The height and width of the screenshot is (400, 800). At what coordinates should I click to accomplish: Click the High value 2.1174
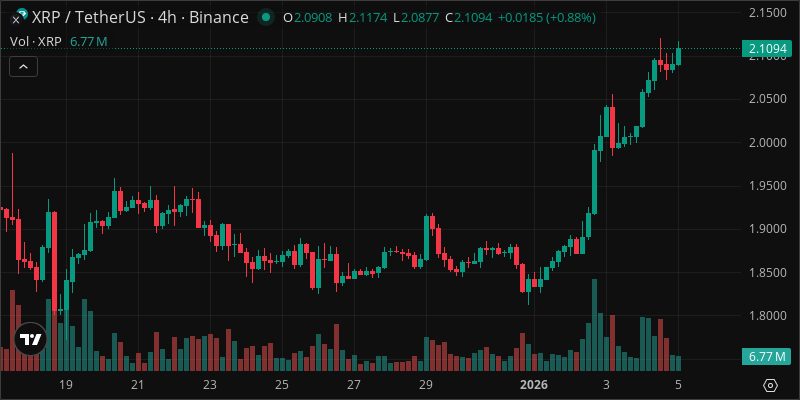(x=368, y=18)
